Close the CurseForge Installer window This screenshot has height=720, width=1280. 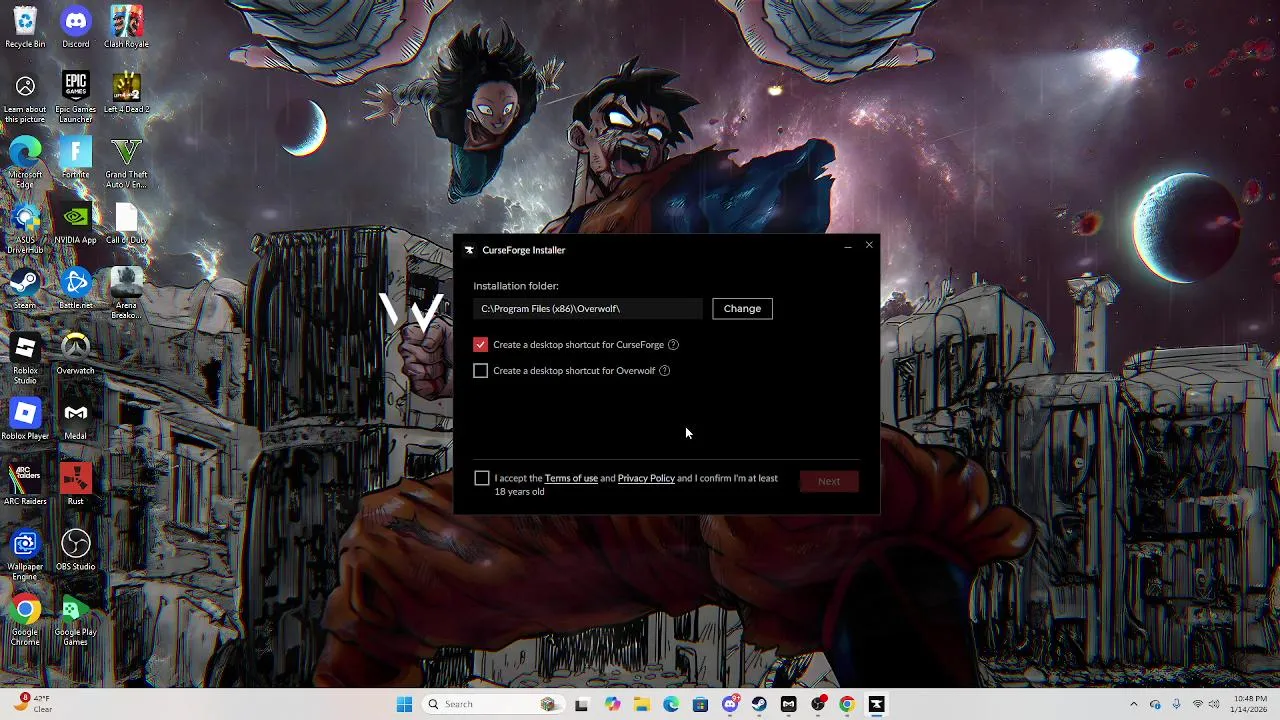[x=869, y=245]
